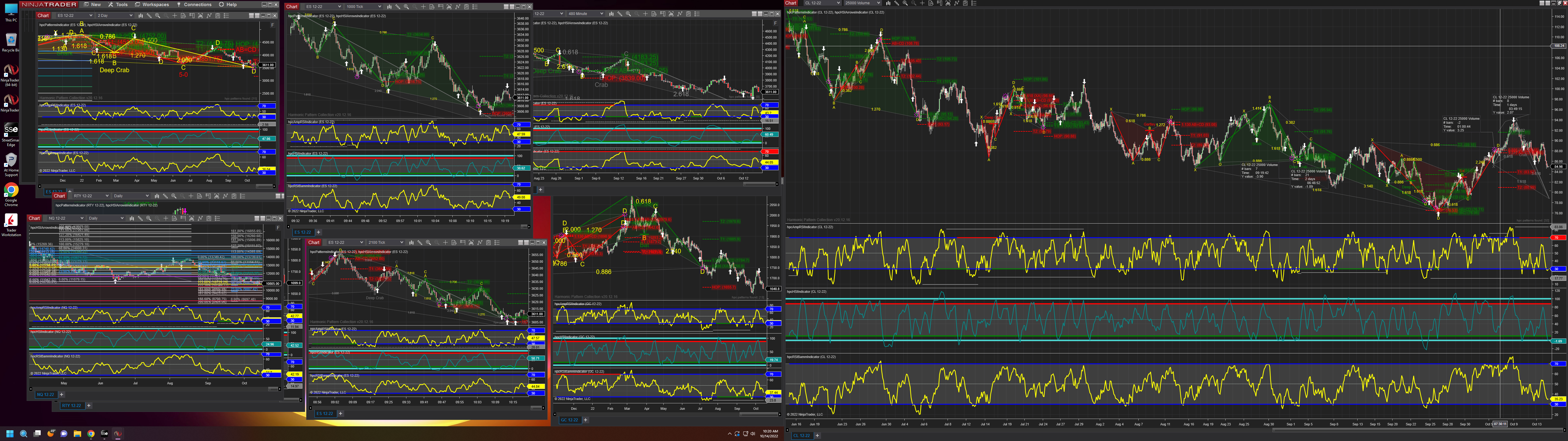
Task: Select the CL 12-22 tab at chart bottom
Action: click(x=801, y=435)
